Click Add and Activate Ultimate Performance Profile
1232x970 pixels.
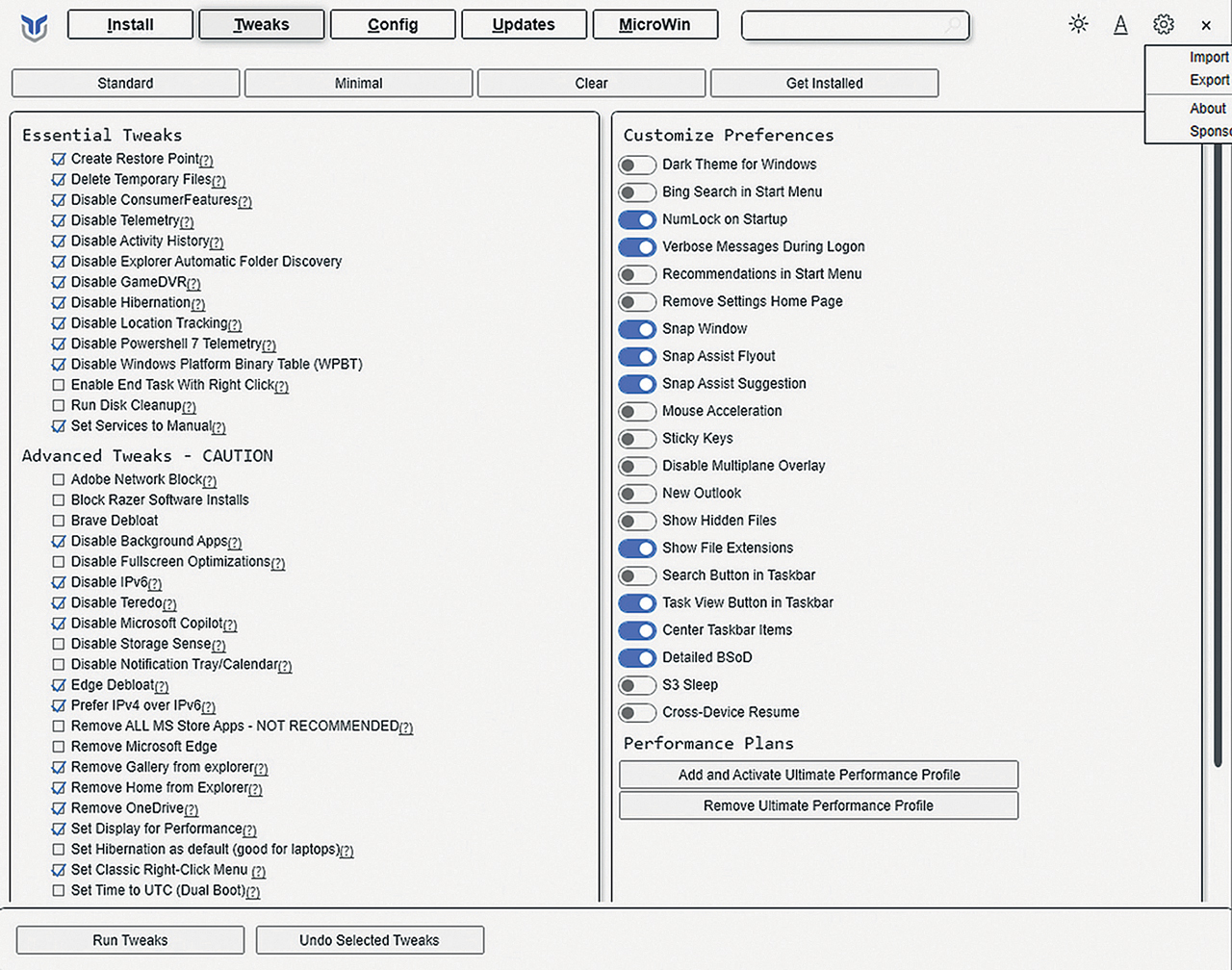tap(818, 775)
